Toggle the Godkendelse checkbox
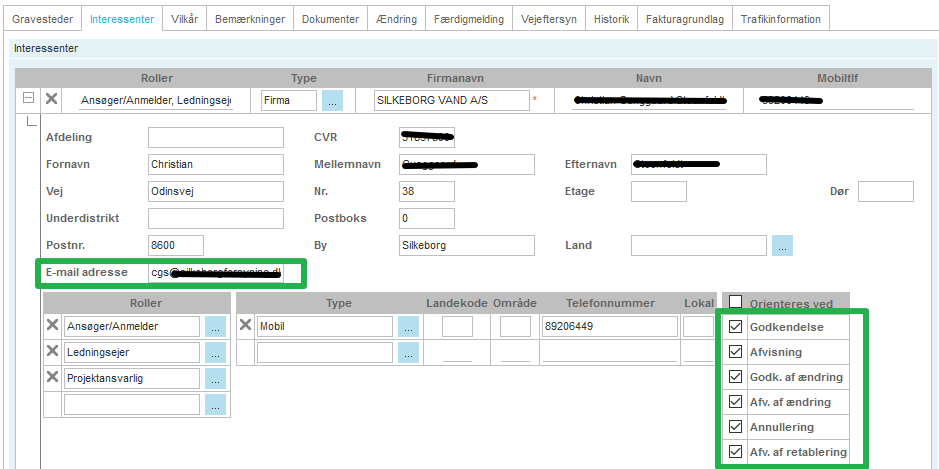Viewport: 939px width, 469px height. coord(736,327)
